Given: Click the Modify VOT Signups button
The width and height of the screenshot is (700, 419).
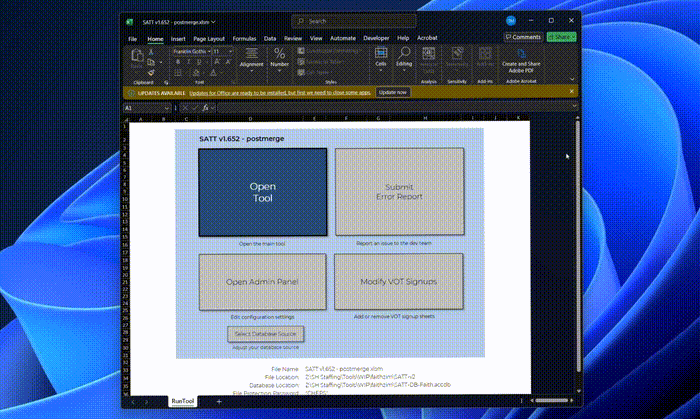Looking at the screenshot, I should 398,281.
